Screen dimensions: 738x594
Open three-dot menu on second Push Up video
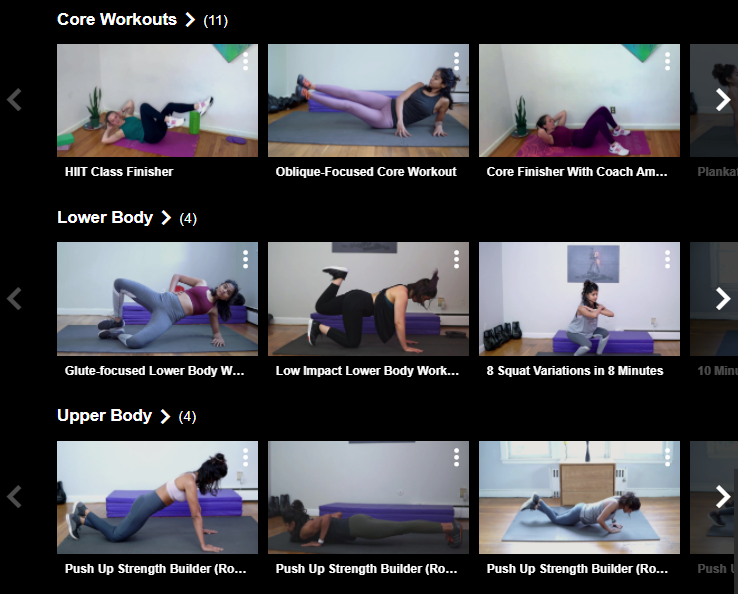456,458
